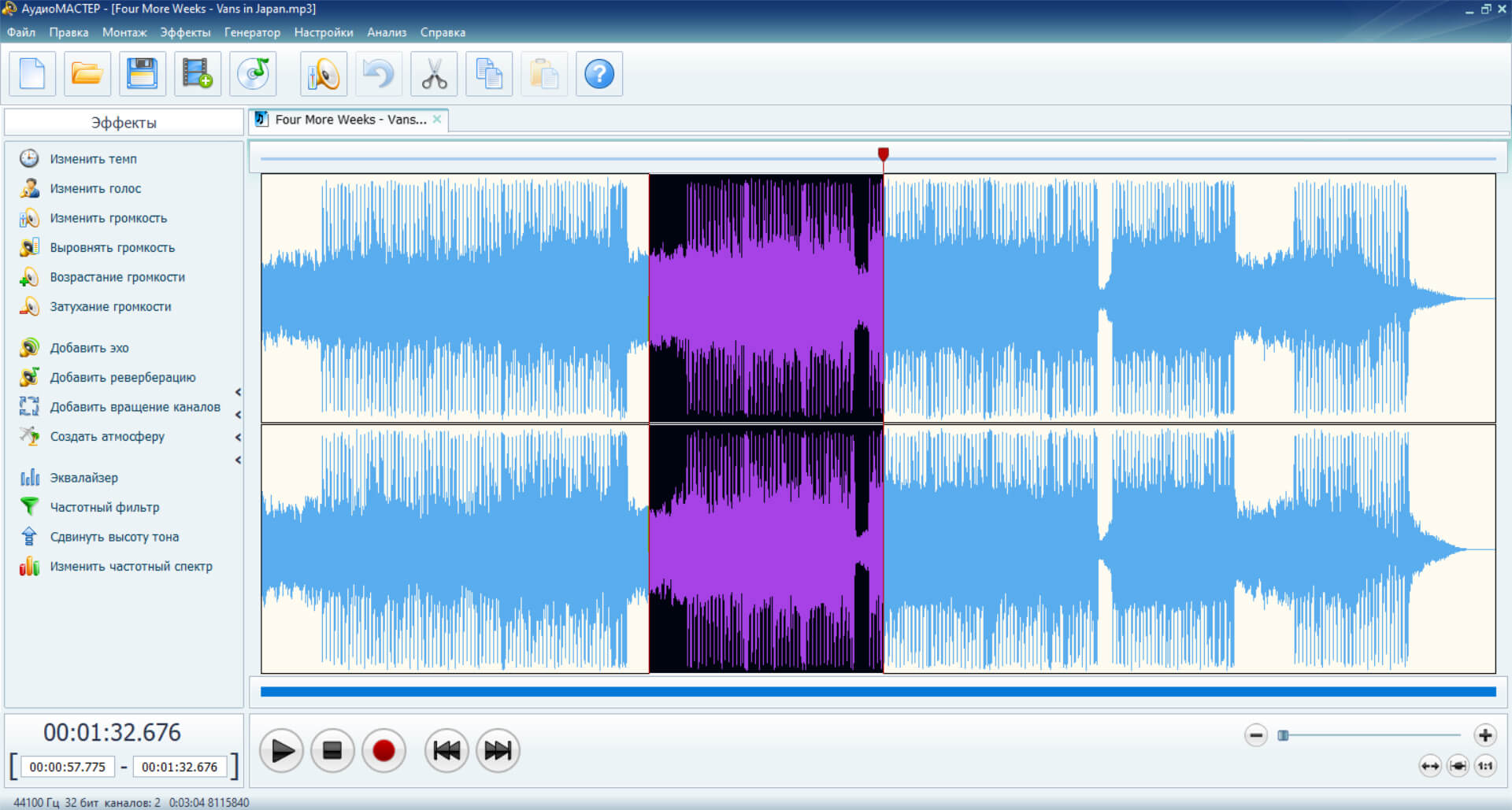Click the speaker icon beside Изменить громкость
Screen dimensions: 1512x810
point(29,218)
